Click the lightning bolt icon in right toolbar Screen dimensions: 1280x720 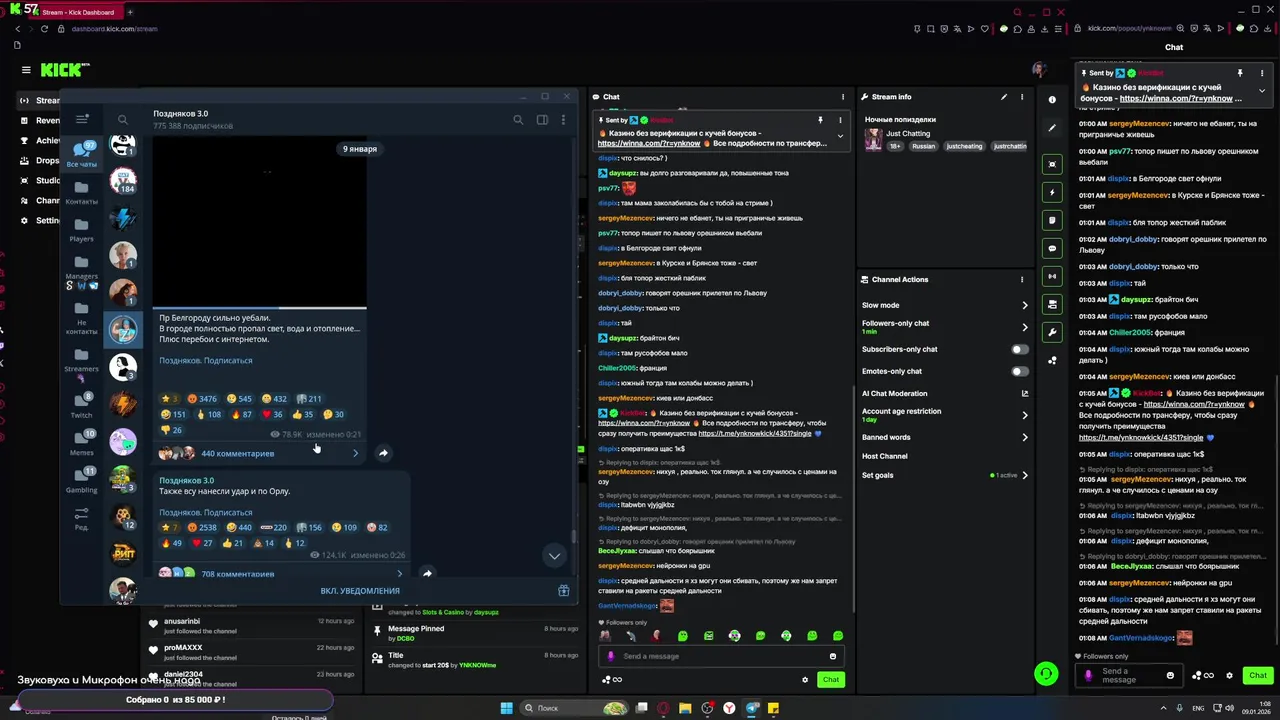[1052, 192]
